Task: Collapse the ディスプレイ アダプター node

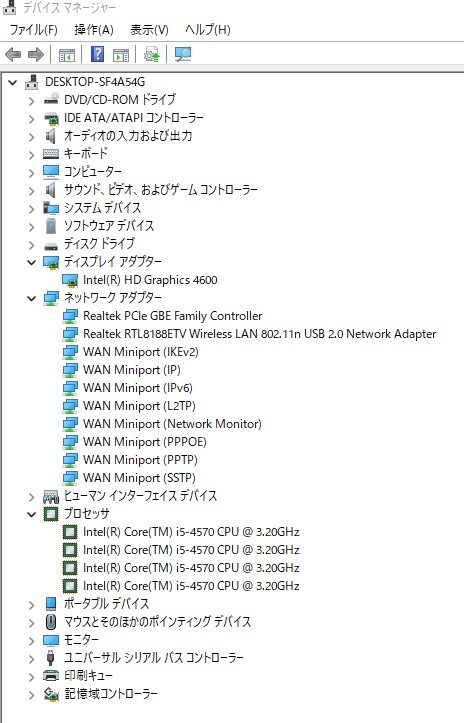Action: coord(31,262)
